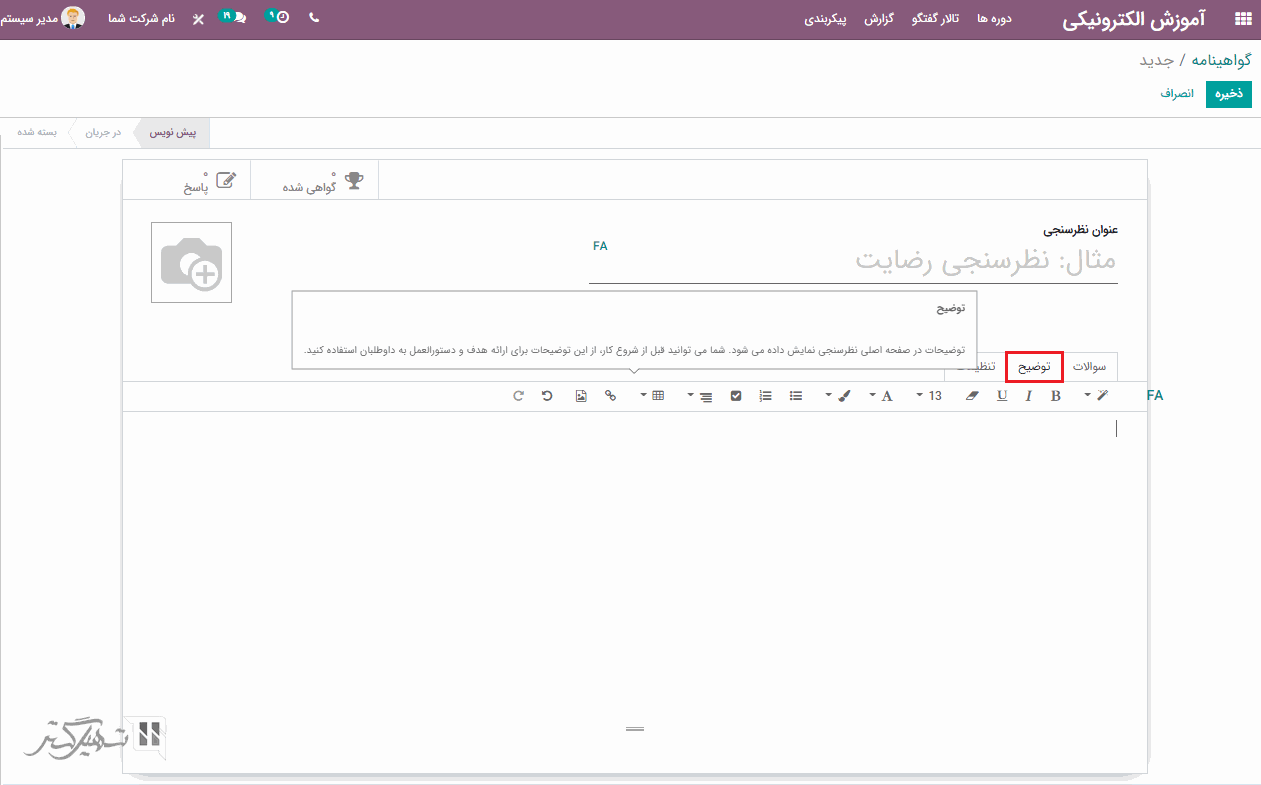
Task: Click the undo arrow in the editor toolbar
Action: [547, 396]
